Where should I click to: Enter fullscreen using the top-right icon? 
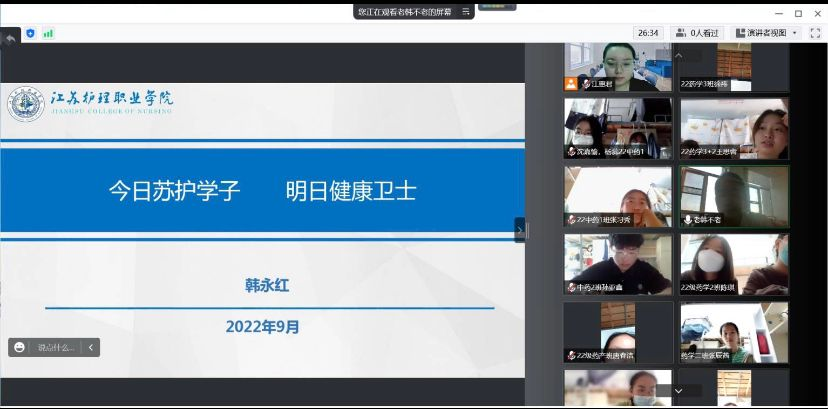[815, 33]
